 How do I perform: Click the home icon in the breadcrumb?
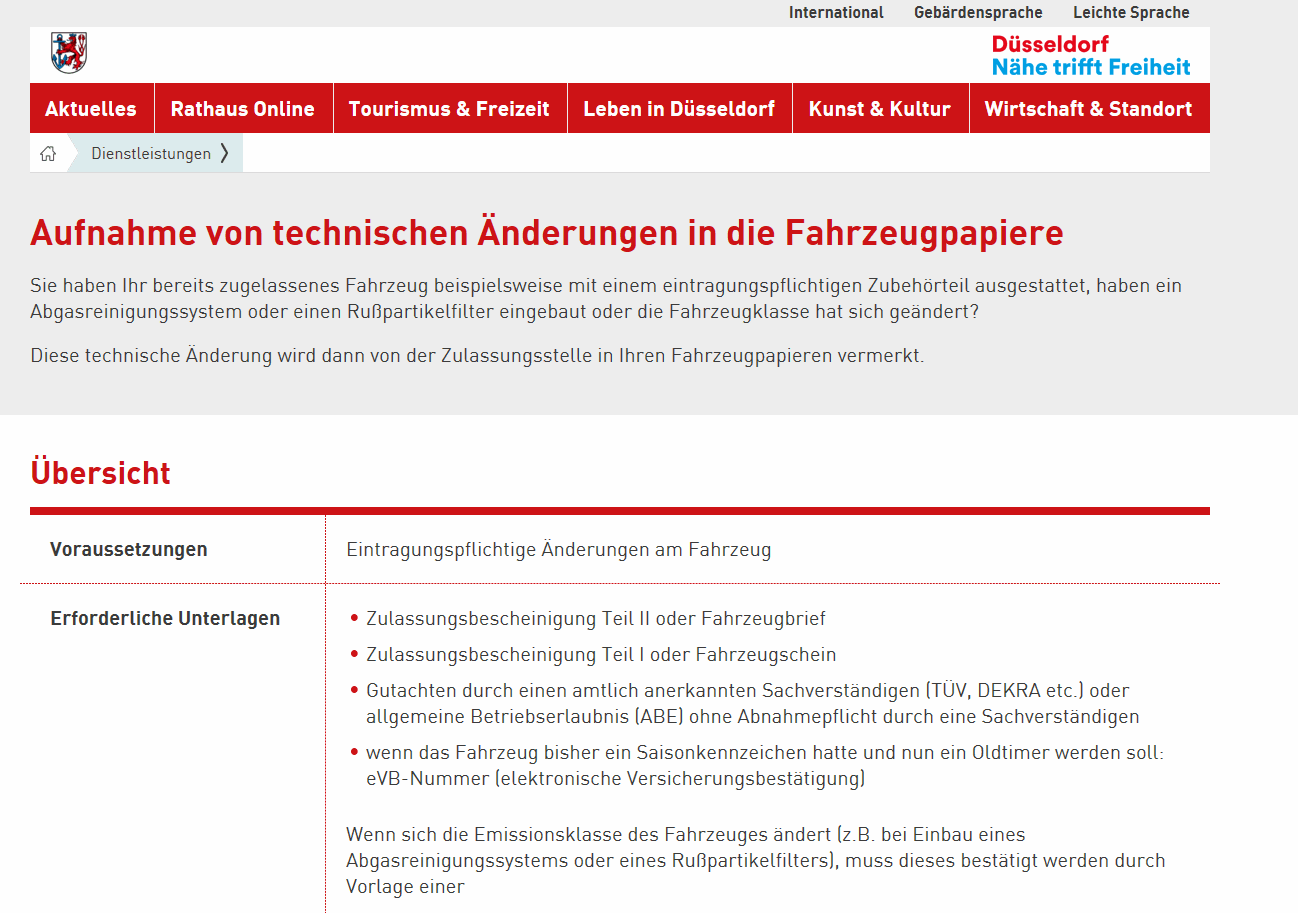48,154
